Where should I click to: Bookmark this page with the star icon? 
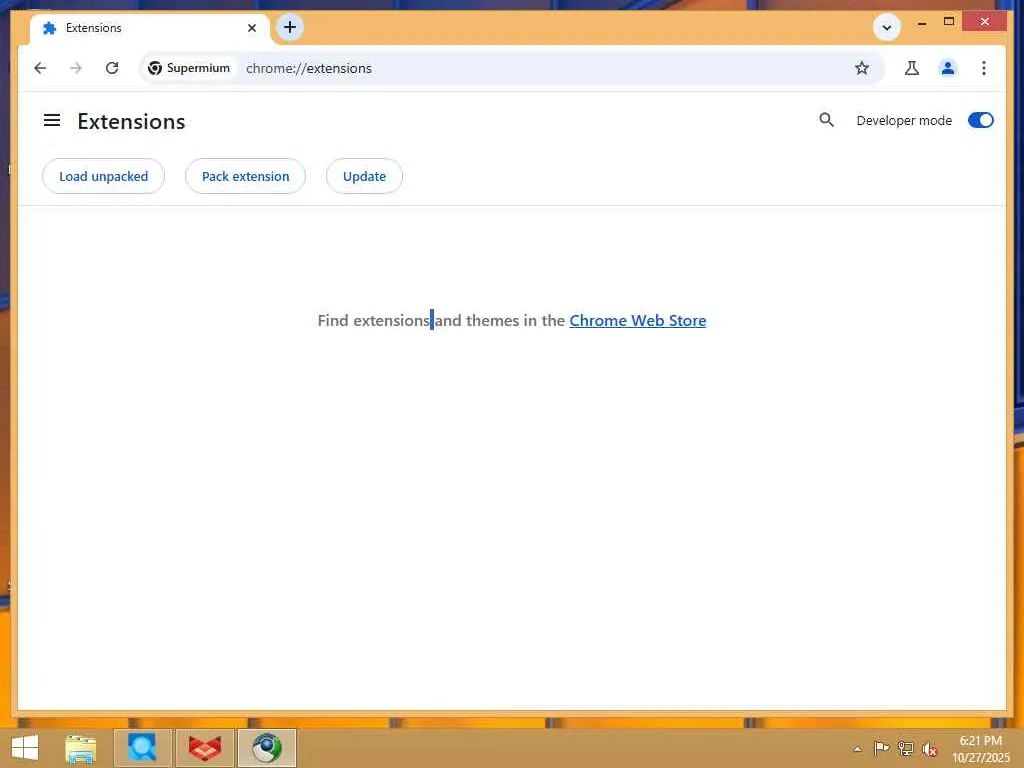[862, 68]
